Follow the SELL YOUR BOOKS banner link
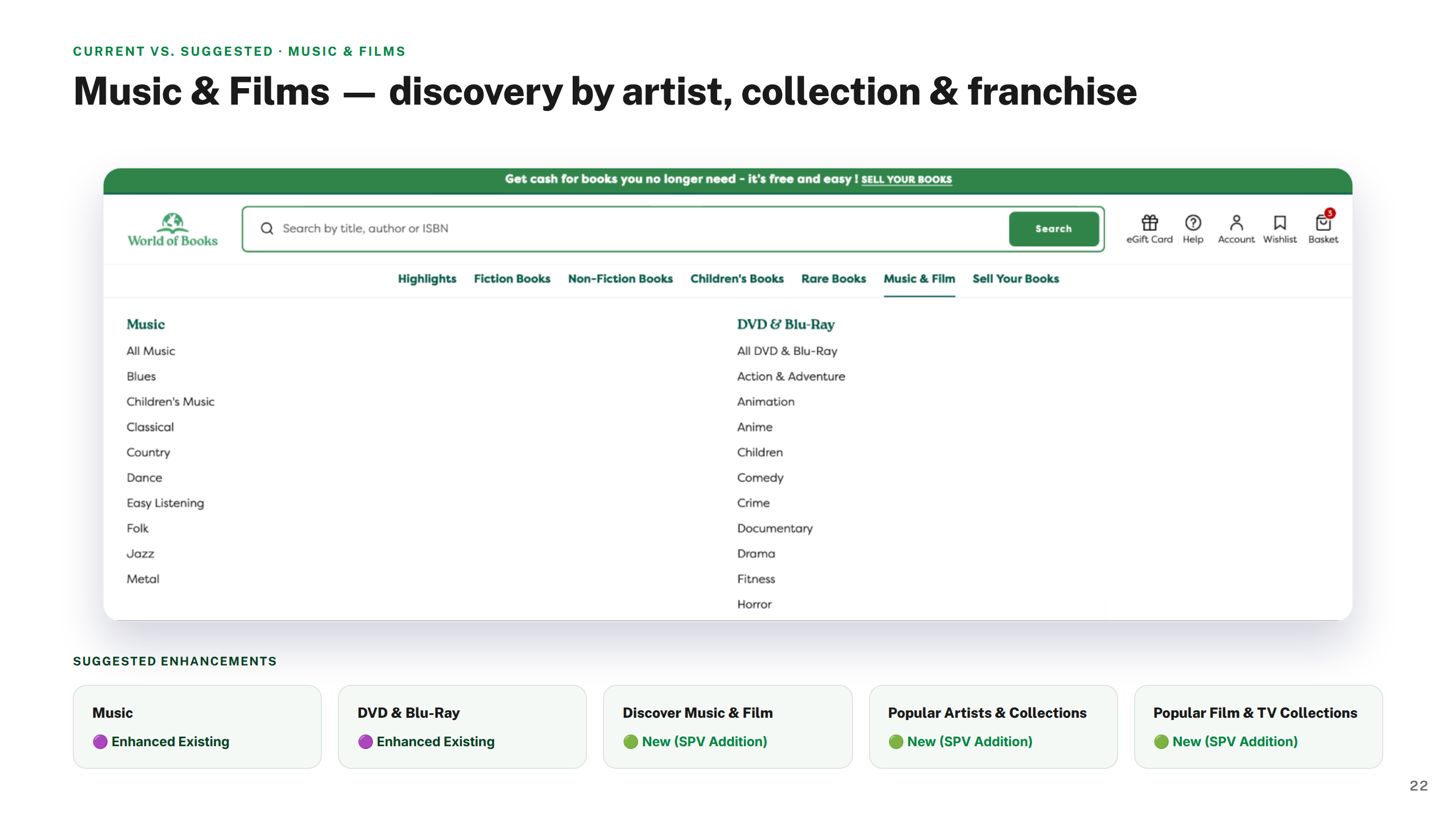 (x=906, y=179)
